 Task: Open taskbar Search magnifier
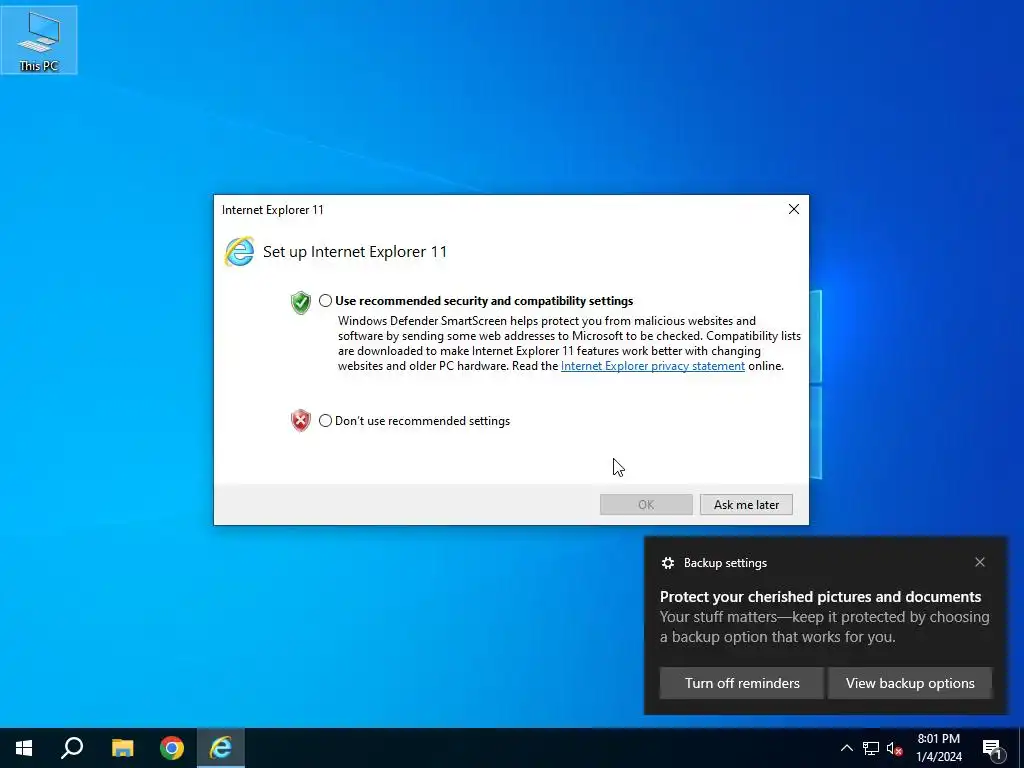pos(72,748)
